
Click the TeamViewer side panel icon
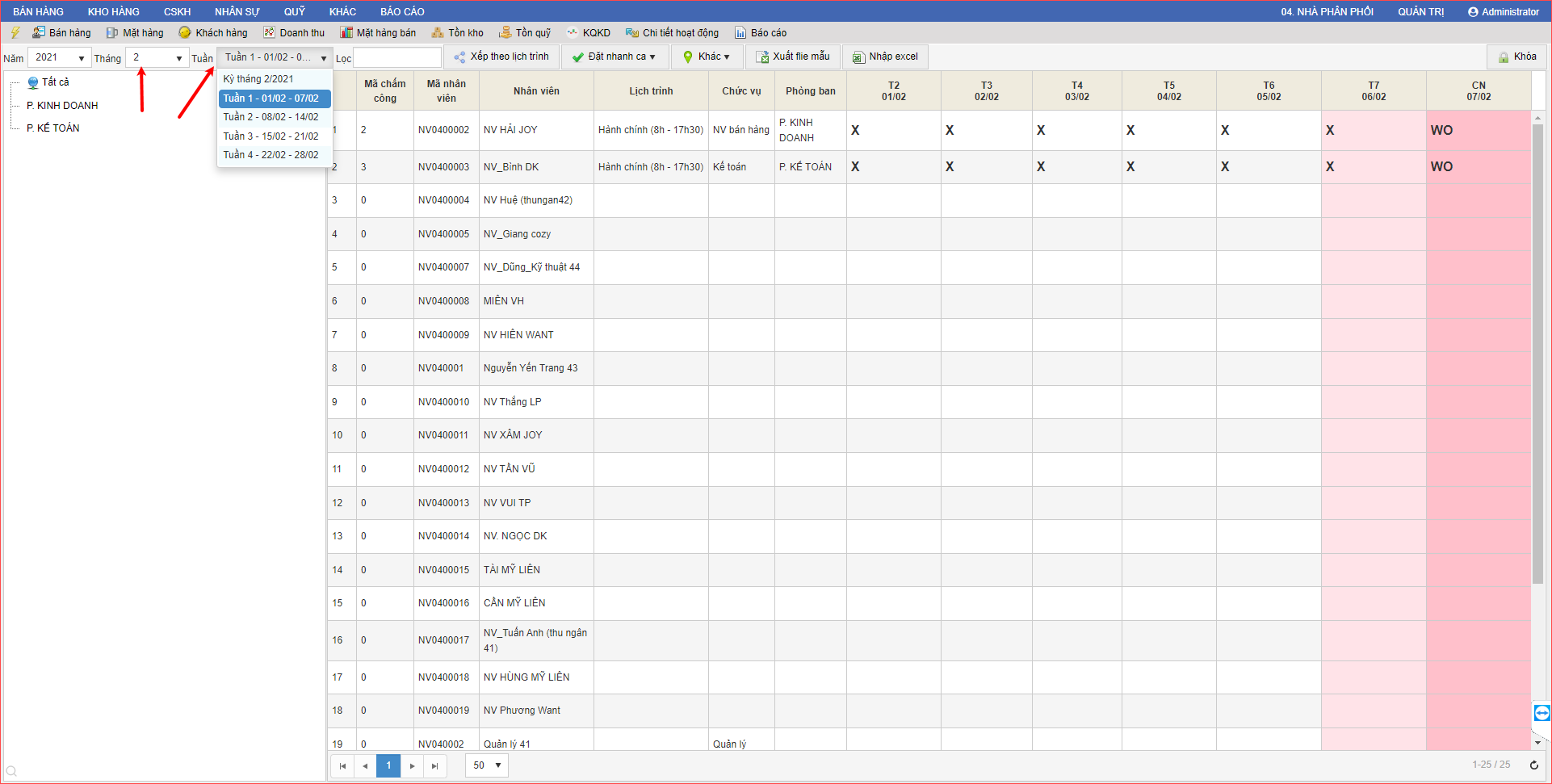[x=1542, y=713]
